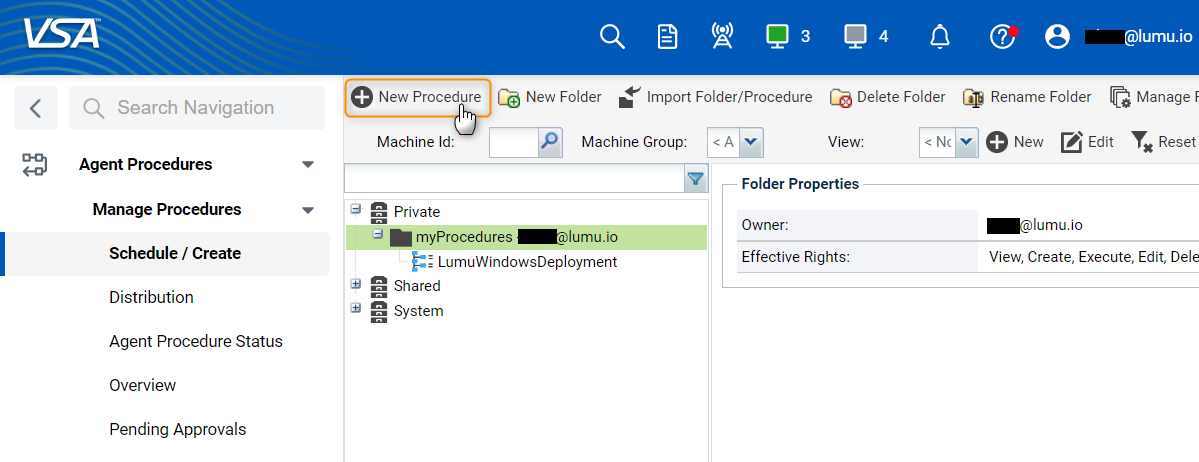This screenshot has width=1199, height=462.
Task: Open the View dropdown
Action: 965,142
